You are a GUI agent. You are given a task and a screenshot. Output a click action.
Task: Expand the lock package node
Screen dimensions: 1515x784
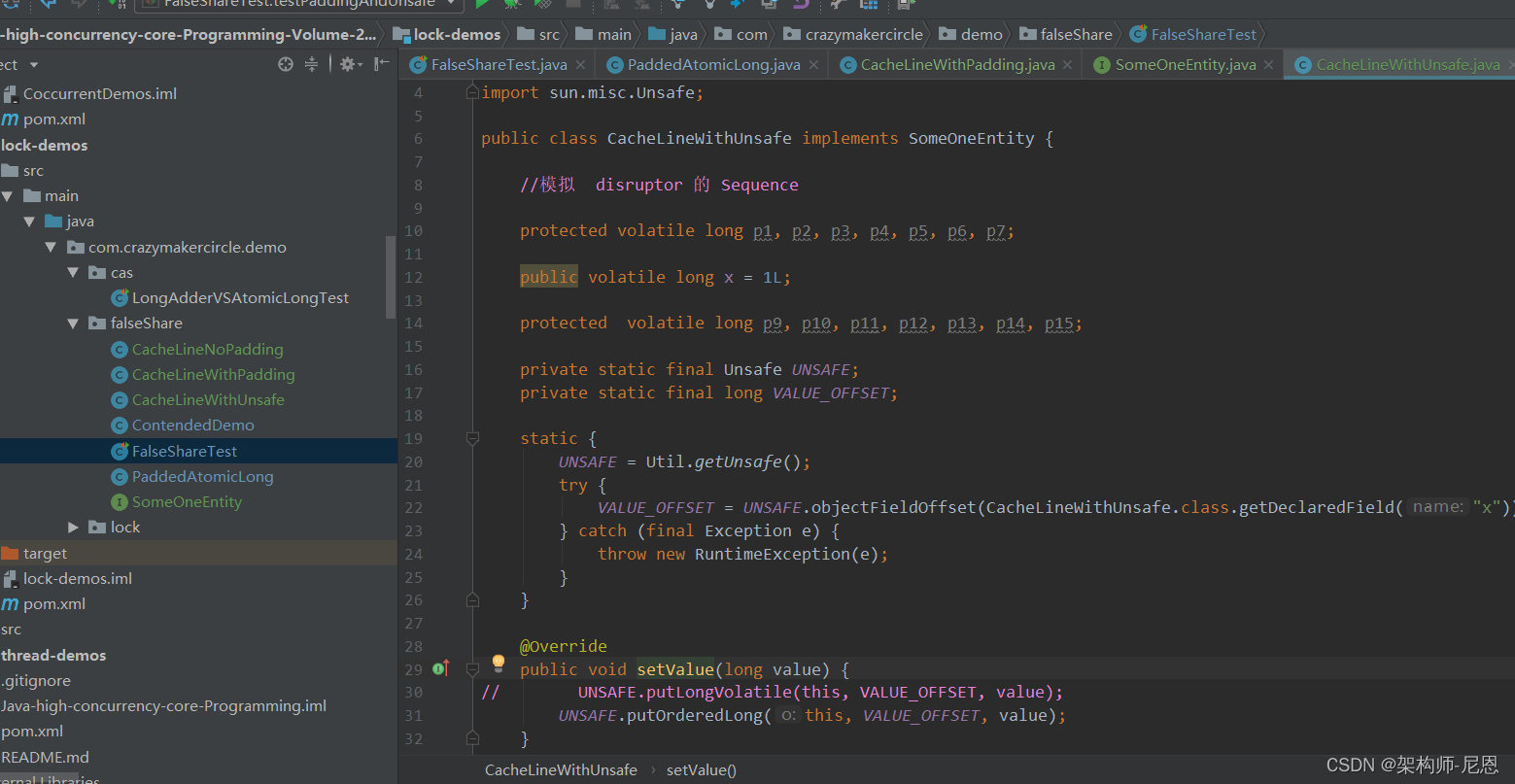click(x=74, y=528)
